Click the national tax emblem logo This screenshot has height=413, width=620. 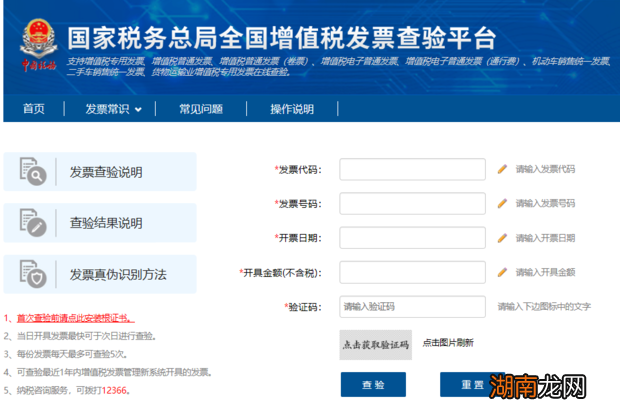39,44
